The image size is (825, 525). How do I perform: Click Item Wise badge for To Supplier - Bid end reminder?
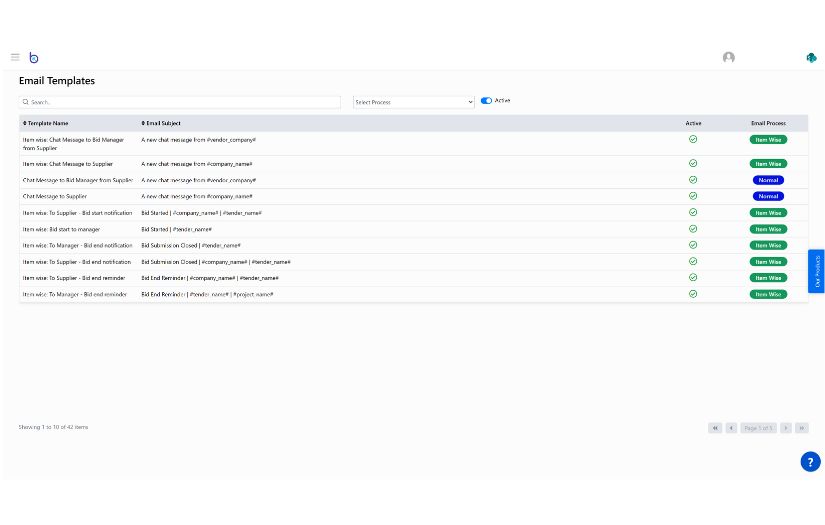point(768,278)
